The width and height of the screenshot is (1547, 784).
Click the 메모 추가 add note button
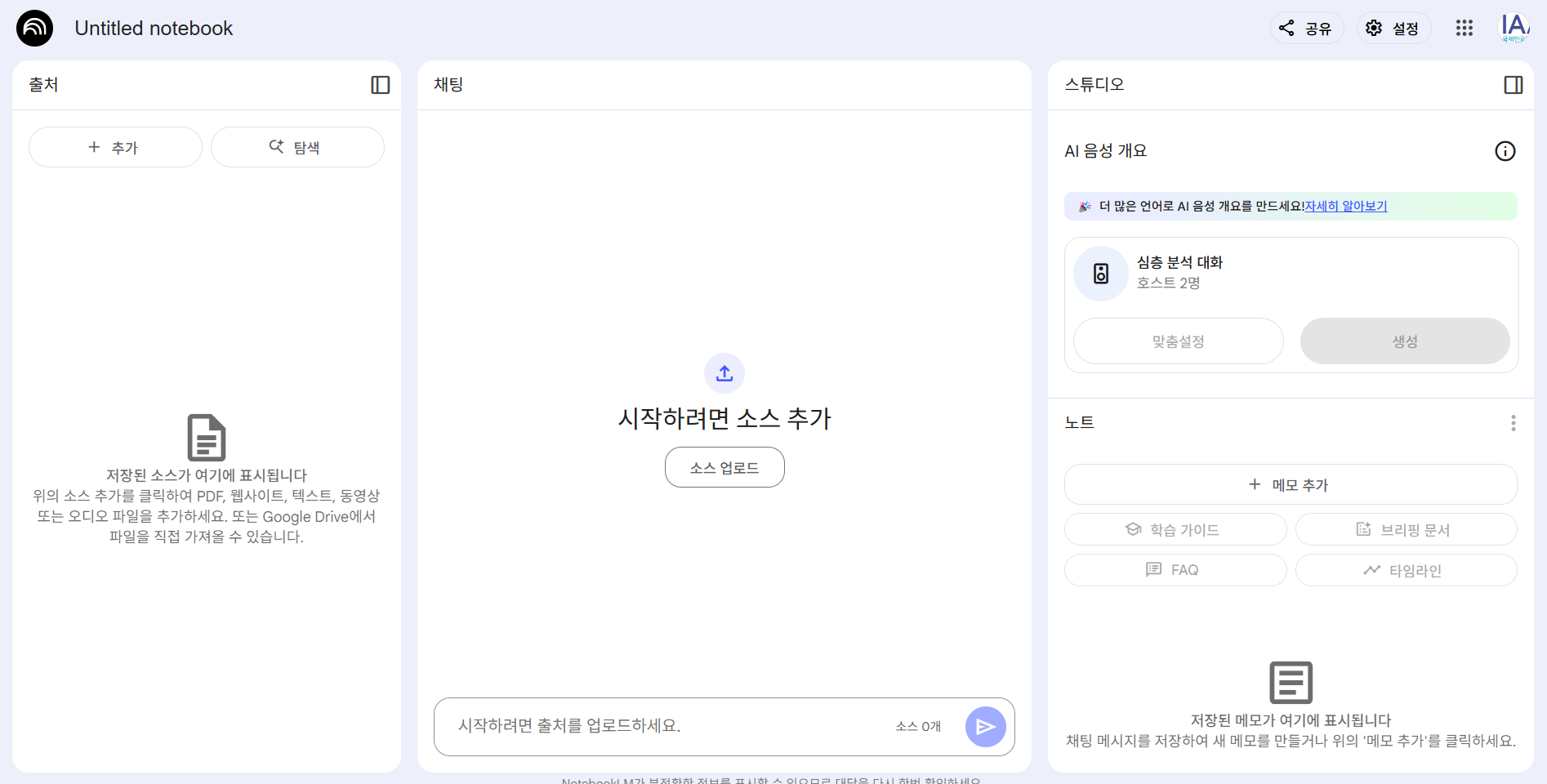(1291, 485)
